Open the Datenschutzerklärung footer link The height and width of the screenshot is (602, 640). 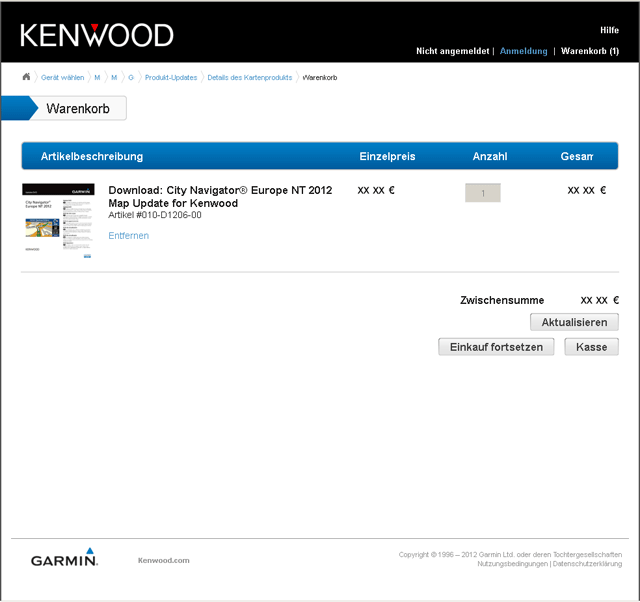587,564
